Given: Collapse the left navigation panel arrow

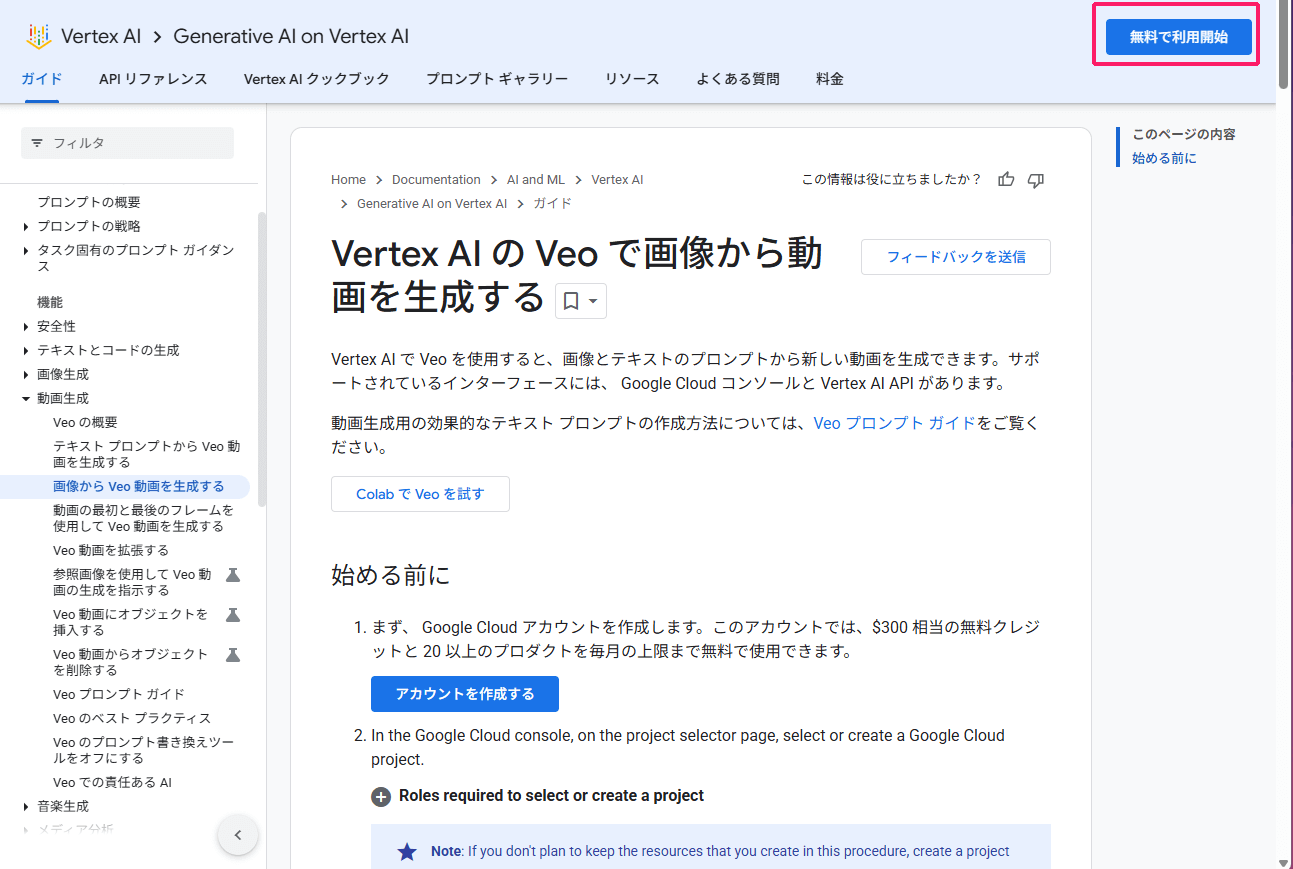Looking at the screenshot, I should (238, 835).
